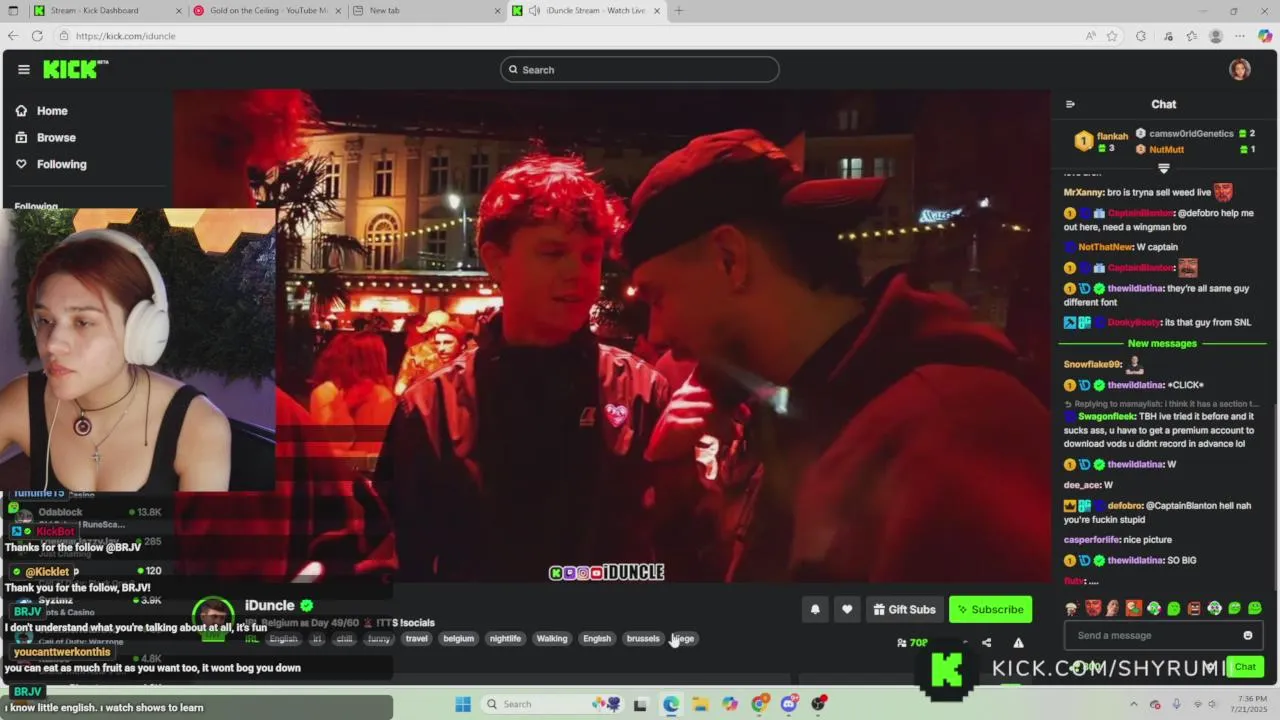Open File Explorer from the taskbar
Image resolution: width=1280 pixels, height=720 pixels.
click(700, 704)
